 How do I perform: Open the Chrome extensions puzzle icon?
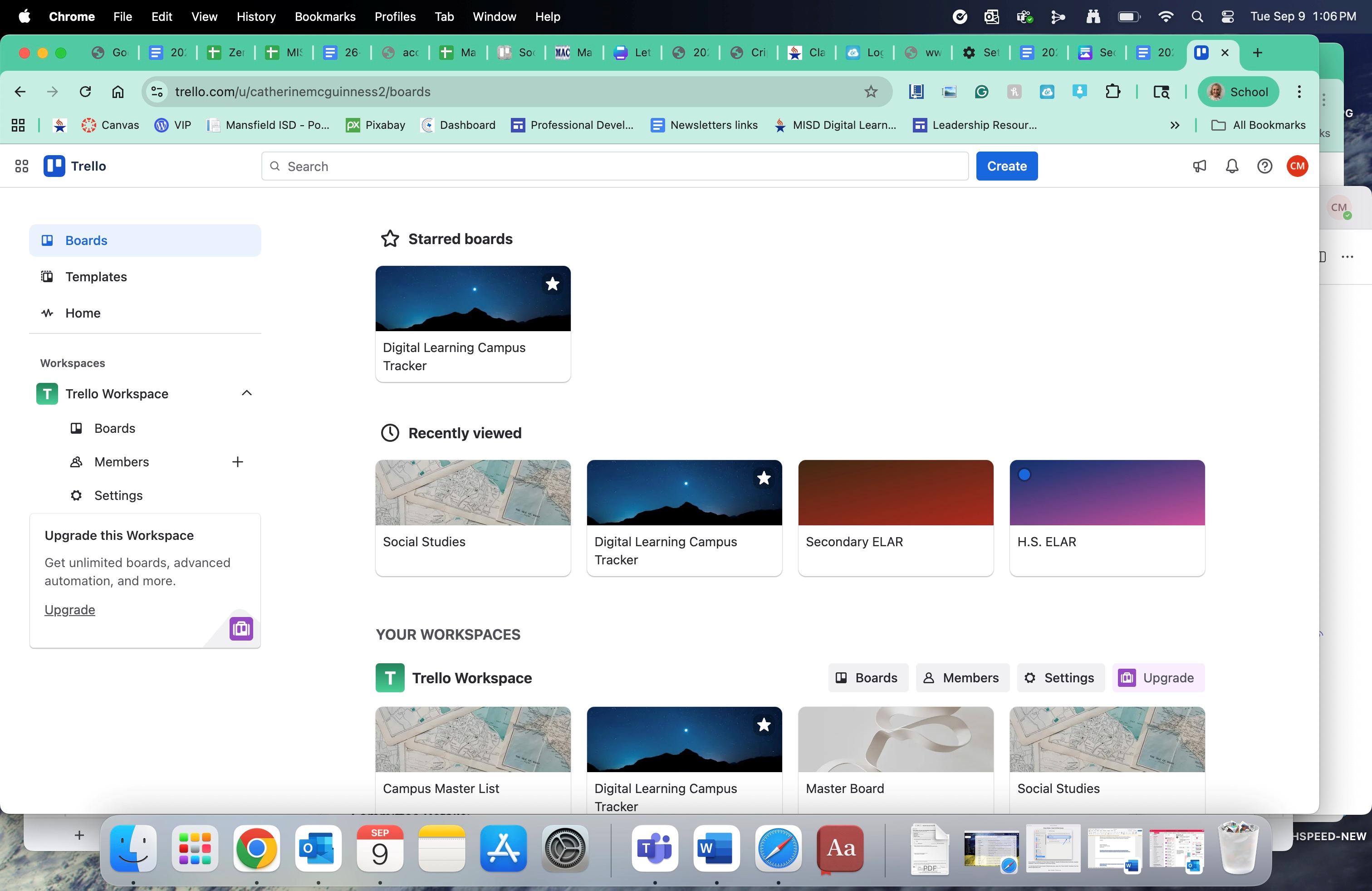point(1112,92)
